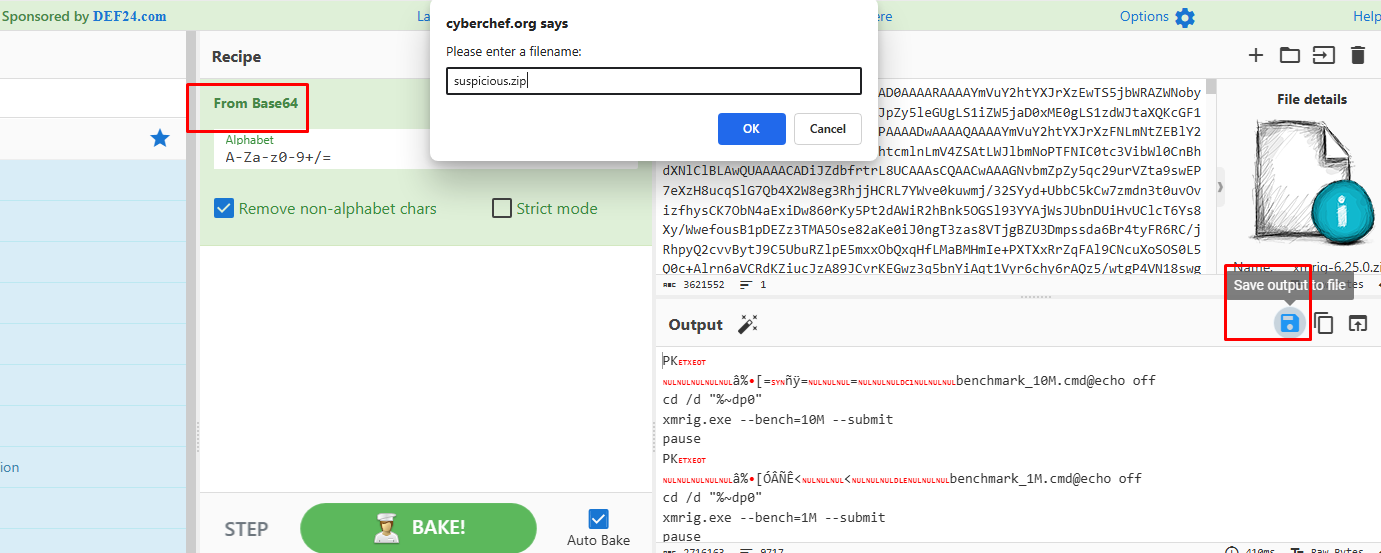
Task: Collapse the File details side panel
Action: pos(1218,187)
